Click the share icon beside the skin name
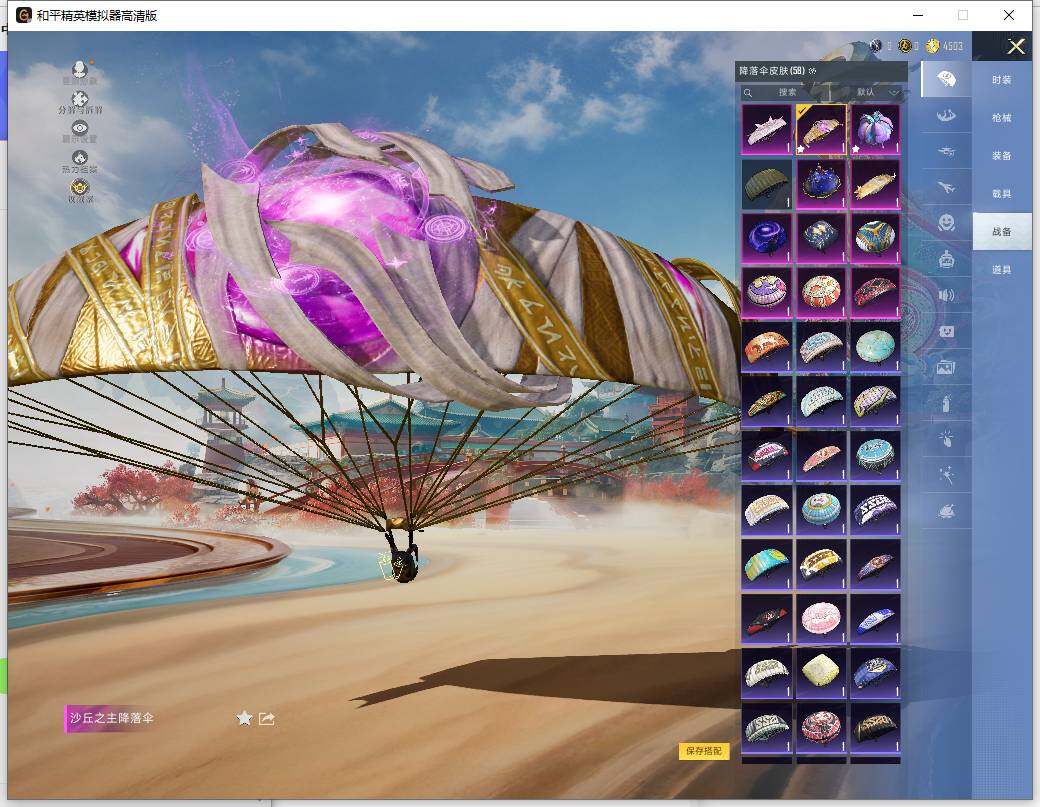The image size is (1040, 807). tap(267, 718)
